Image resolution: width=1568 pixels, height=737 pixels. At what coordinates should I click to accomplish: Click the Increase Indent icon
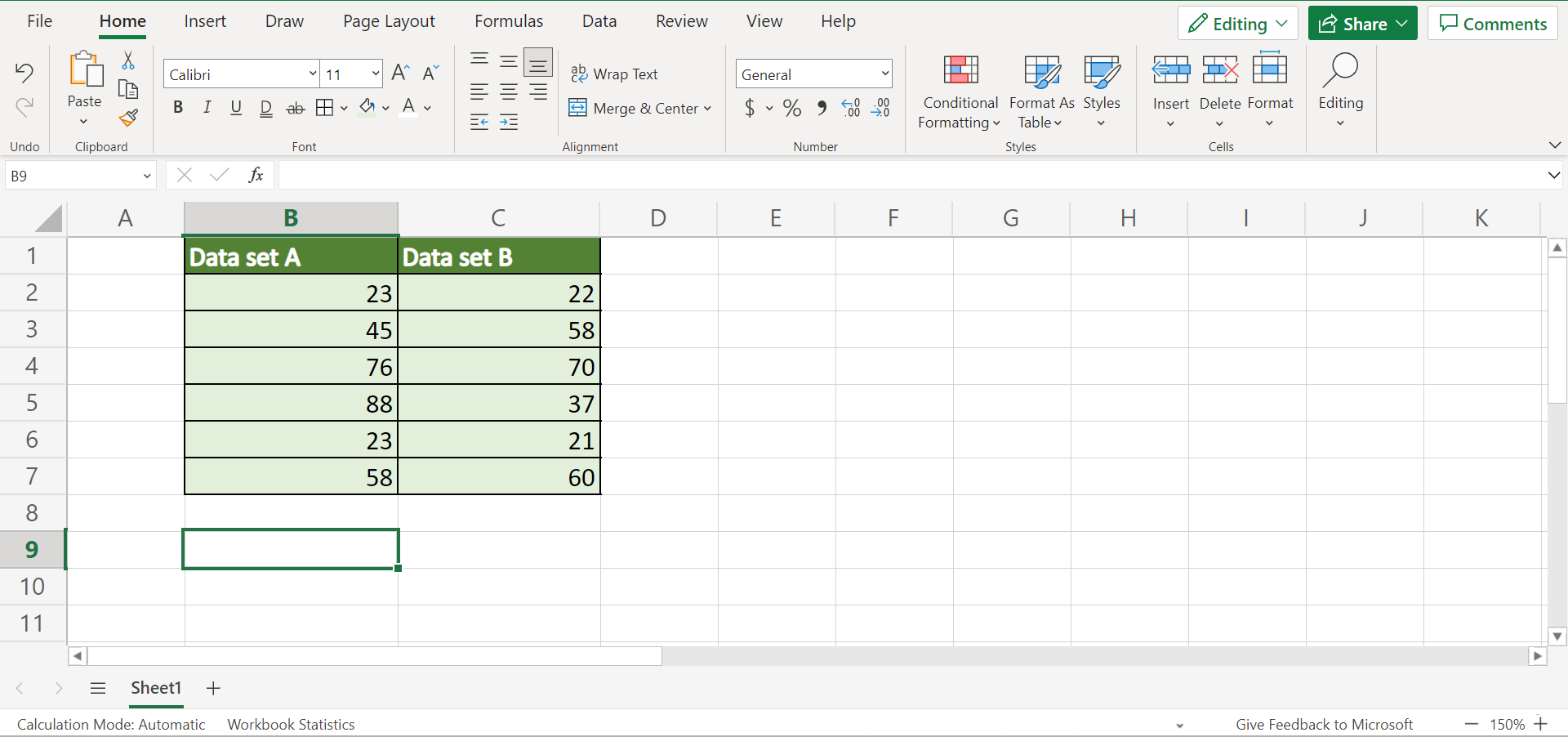[x=509, y=123]
